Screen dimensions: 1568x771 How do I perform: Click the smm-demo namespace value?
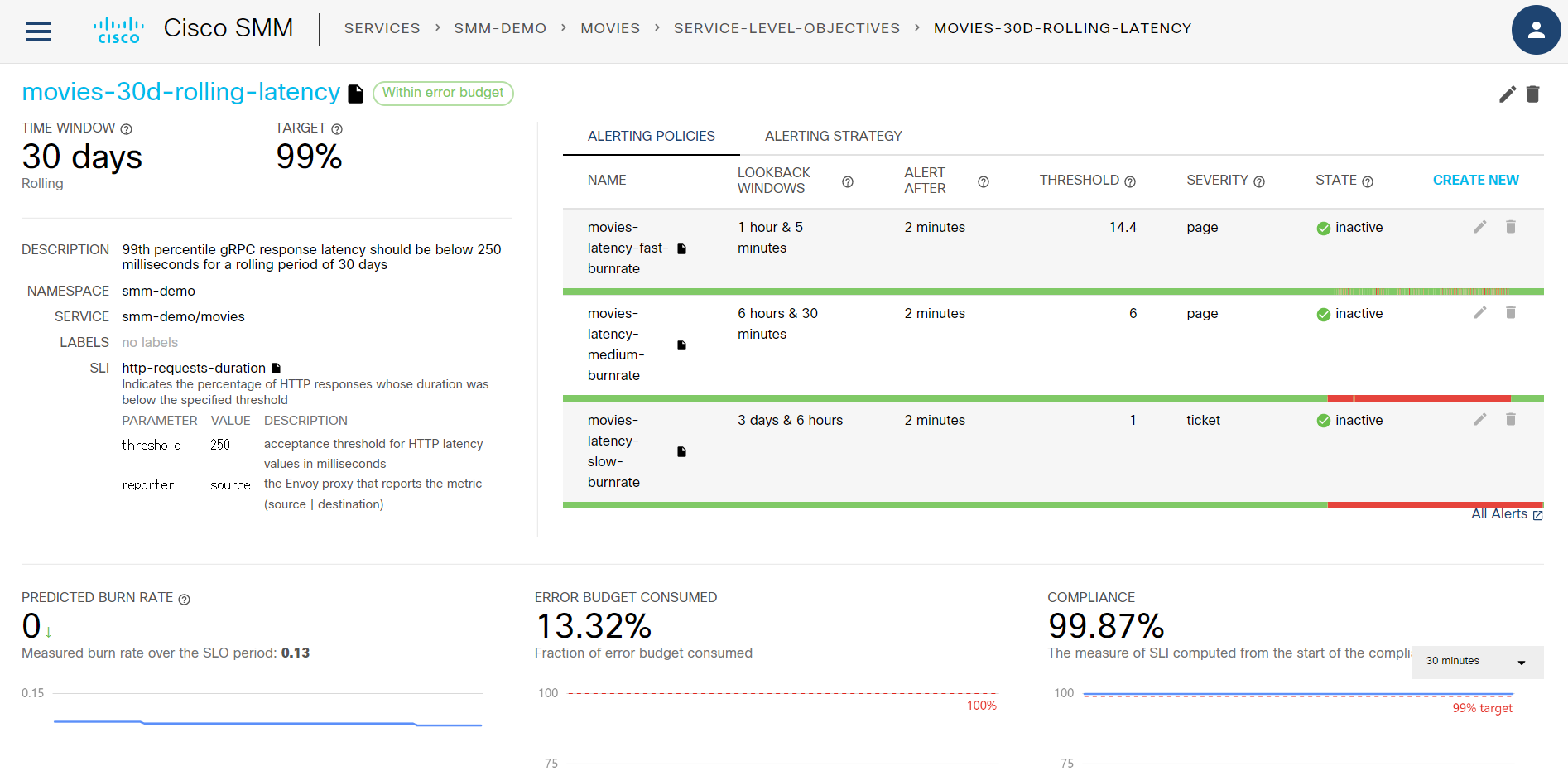point(158,291)
